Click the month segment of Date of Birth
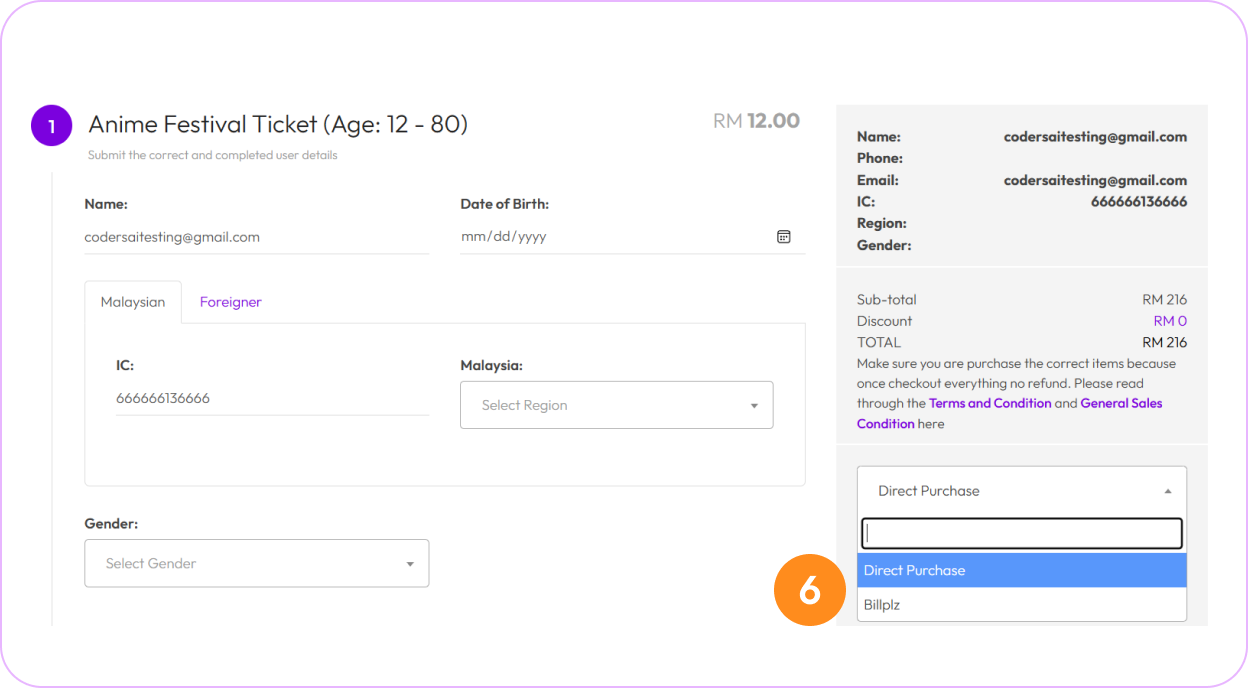Viewport: 1248px width, 688px height. [x=472, y=237]
